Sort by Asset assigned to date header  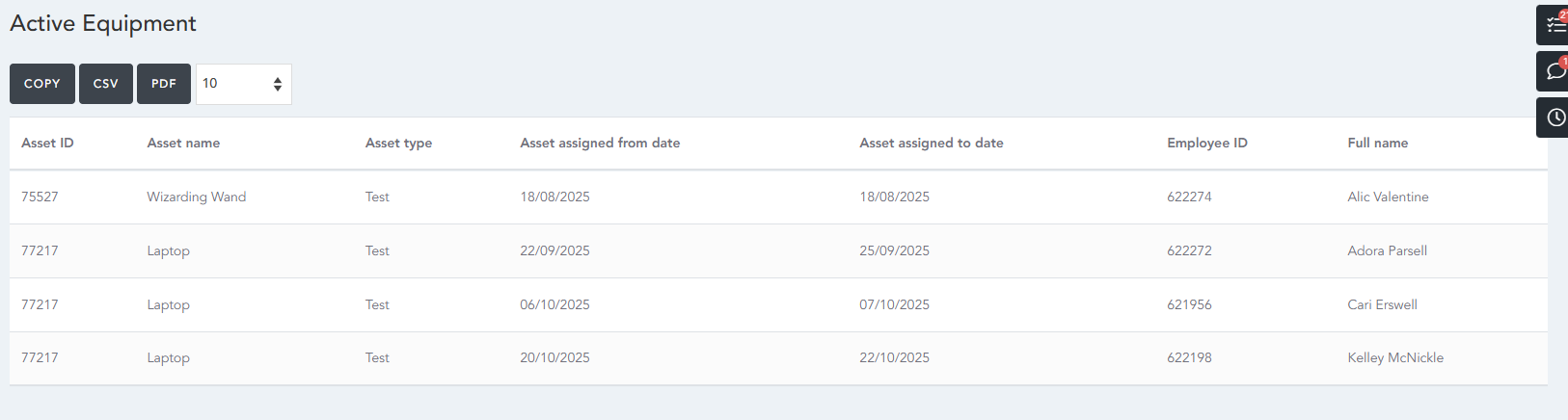[931, 143]
